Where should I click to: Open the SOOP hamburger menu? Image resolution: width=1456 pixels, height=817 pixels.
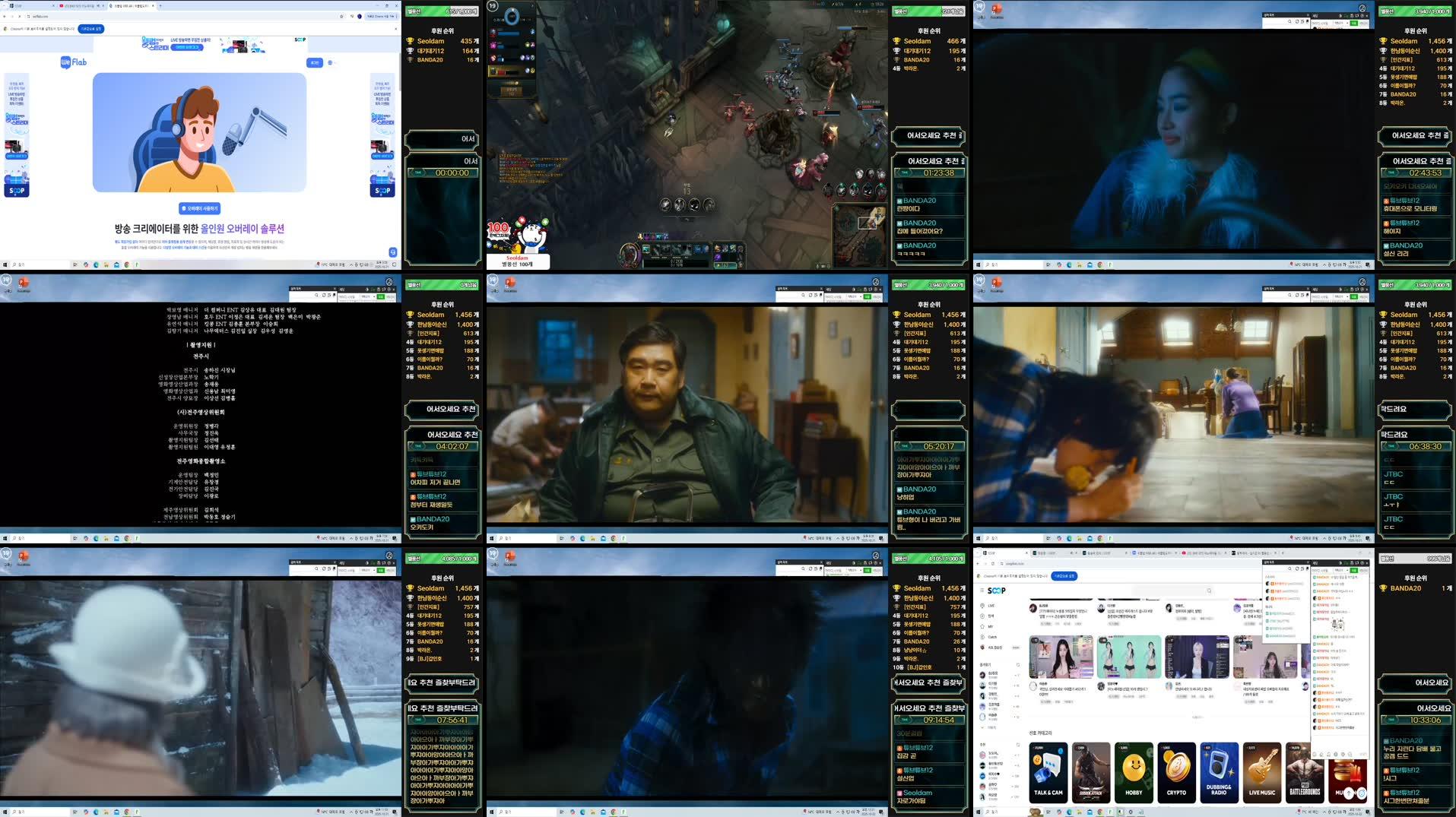click(982, 591)
